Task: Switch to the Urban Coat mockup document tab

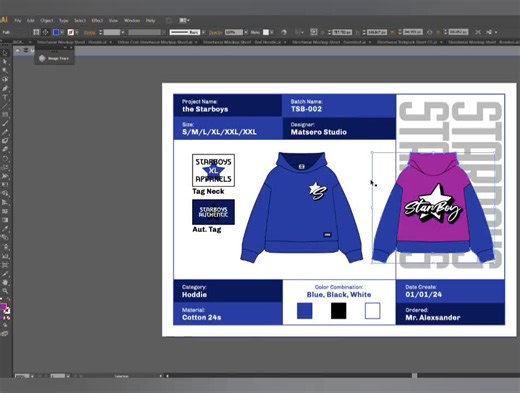Action: 156,42
